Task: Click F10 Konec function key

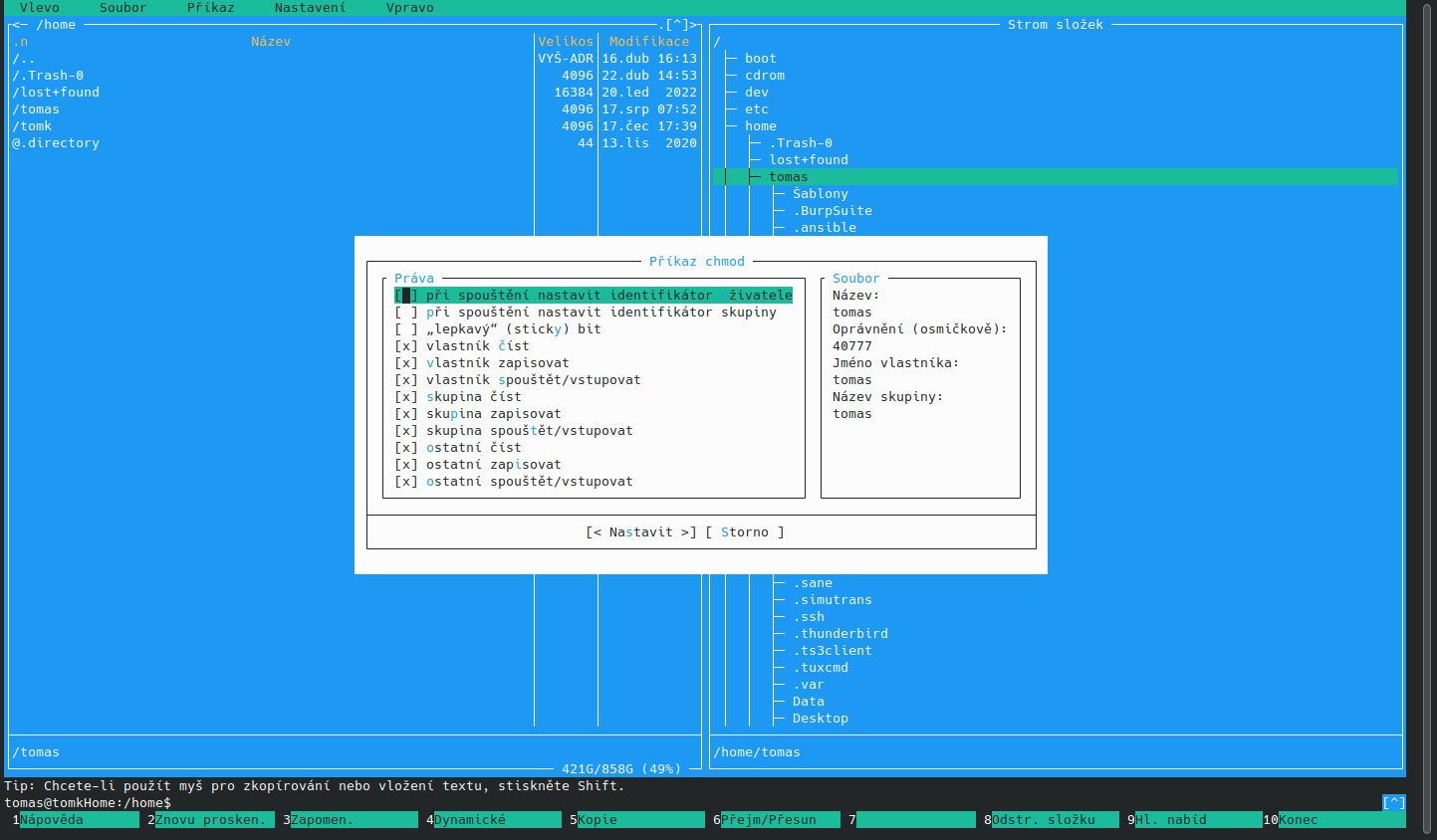Action: click(1334, 820)
